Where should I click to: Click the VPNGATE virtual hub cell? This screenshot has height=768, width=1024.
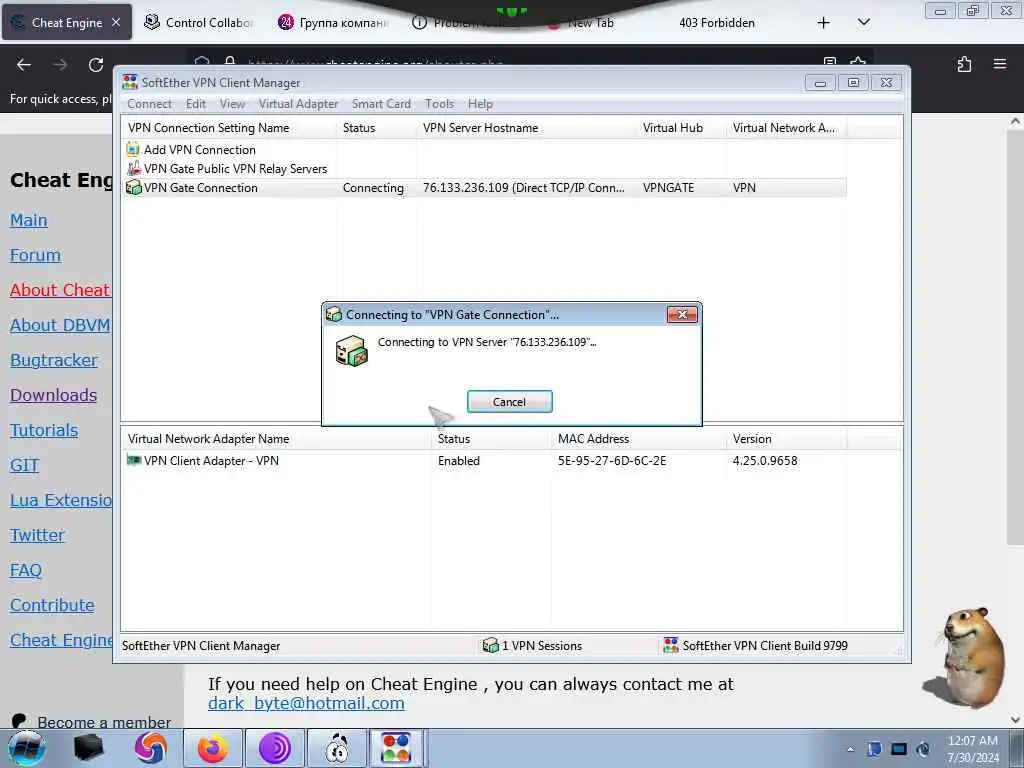(x=668, y=187)
